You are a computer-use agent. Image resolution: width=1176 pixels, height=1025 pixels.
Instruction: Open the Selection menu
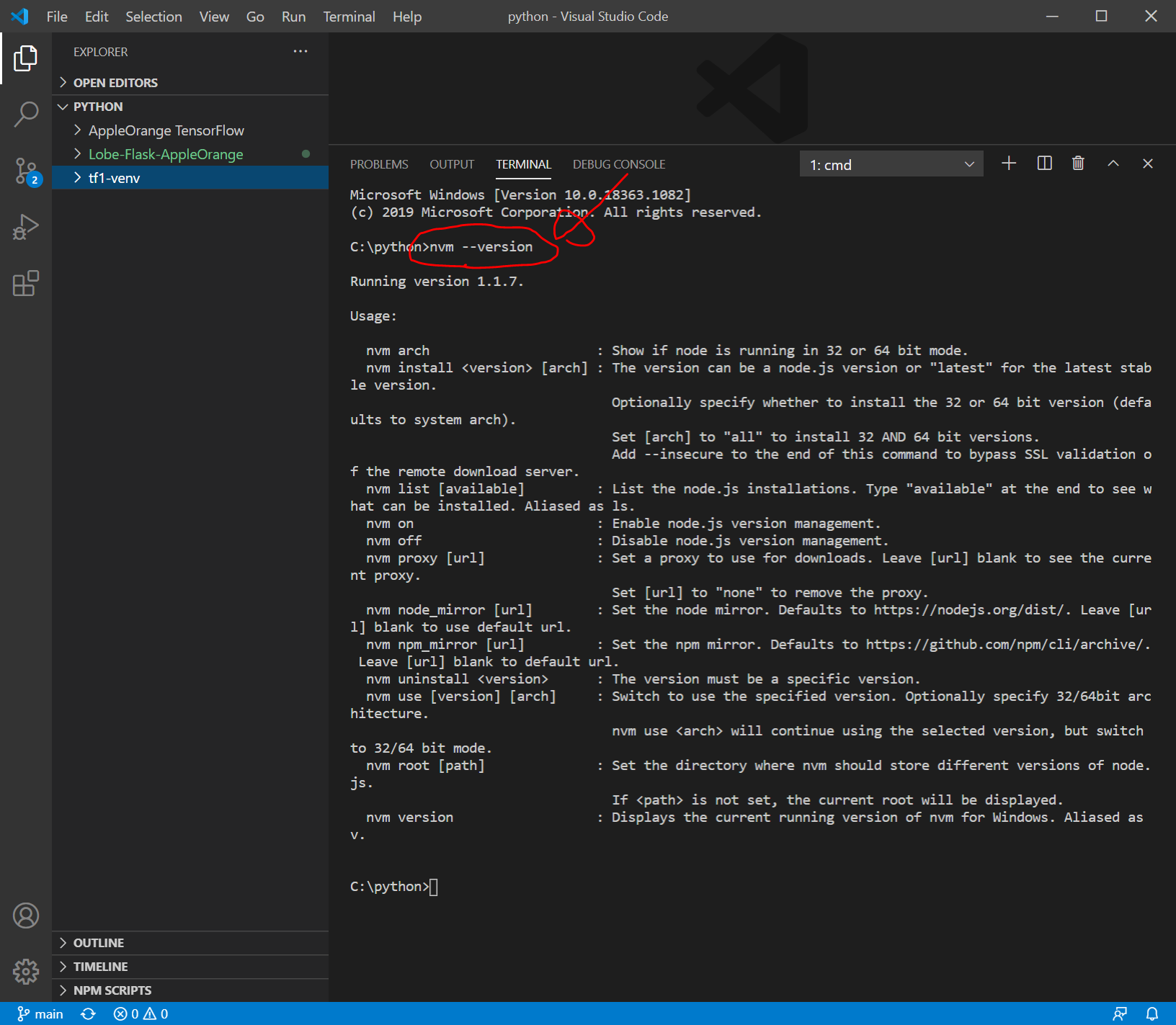coord(153,17)
